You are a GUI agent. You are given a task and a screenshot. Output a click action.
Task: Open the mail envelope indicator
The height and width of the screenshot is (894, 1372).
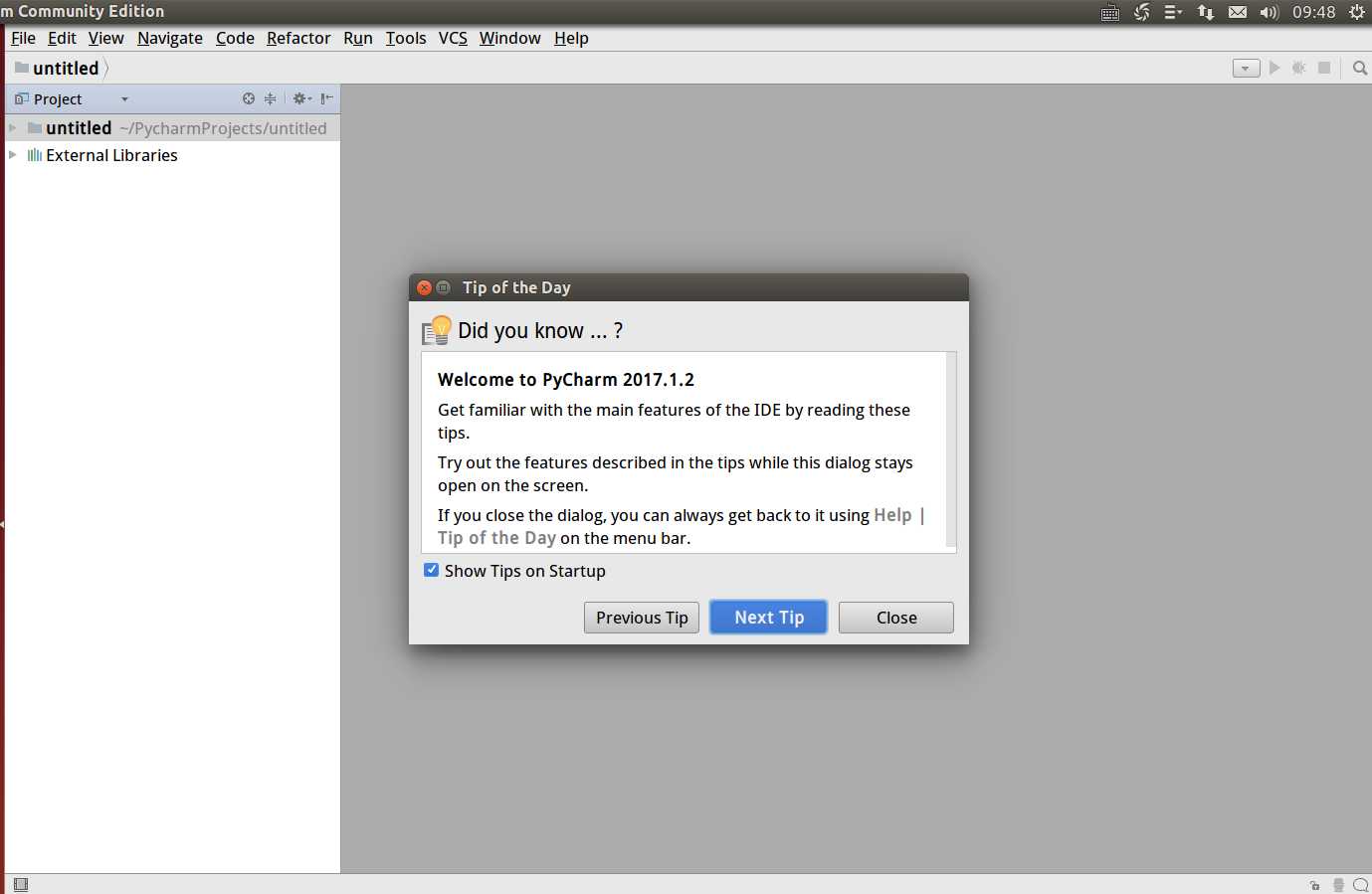pyautogui.click(x=1238, y=12)
